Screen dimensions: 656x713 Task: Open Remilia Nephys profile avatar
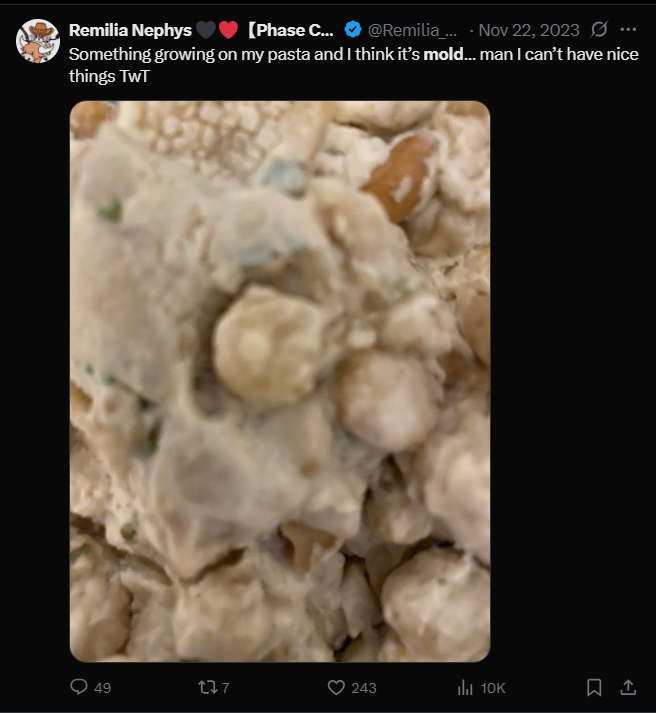(38, 41)
